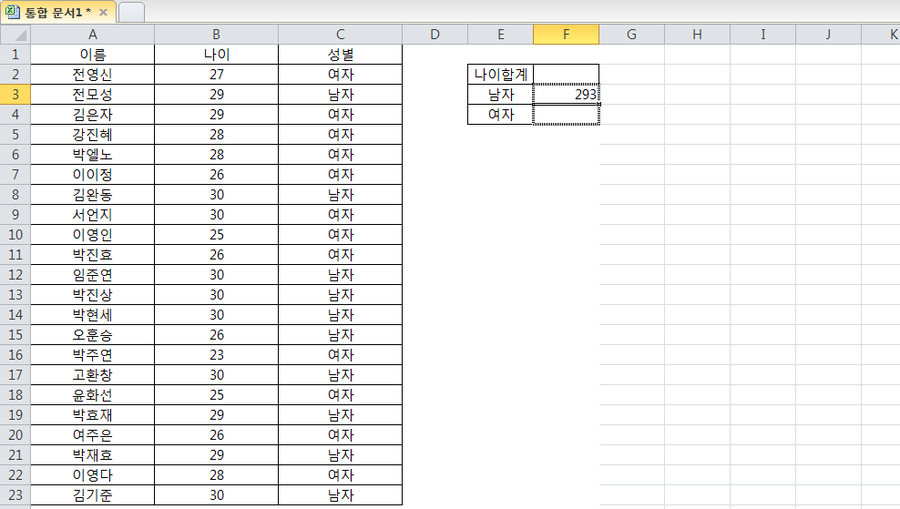900x509 pixels.
Task: Select cell with name 박주연
Action: click(x=92, y=355)
